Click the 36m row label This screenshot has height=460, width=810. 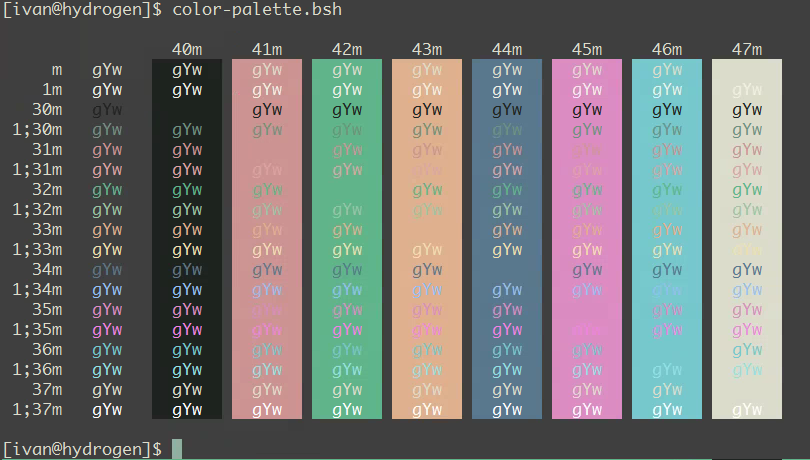pos(47,349)
